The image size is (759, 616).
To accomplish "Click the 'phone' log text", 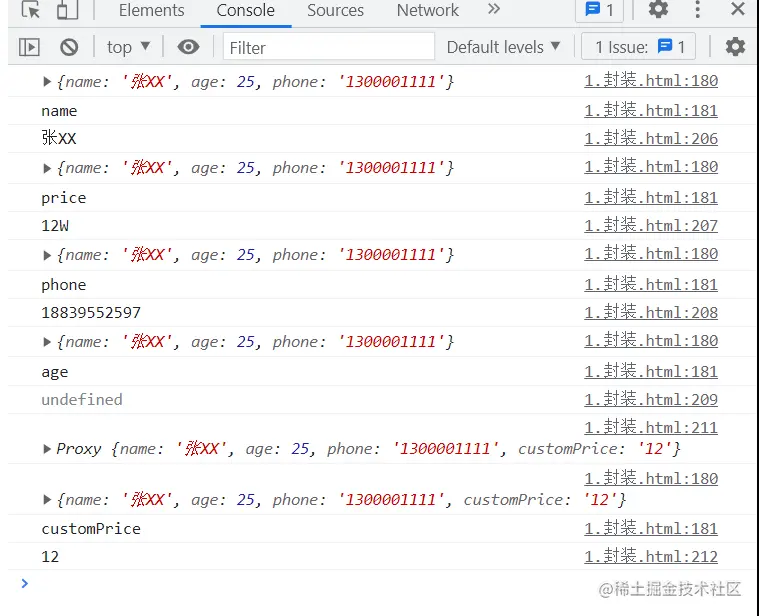I will tap(63, 285).
